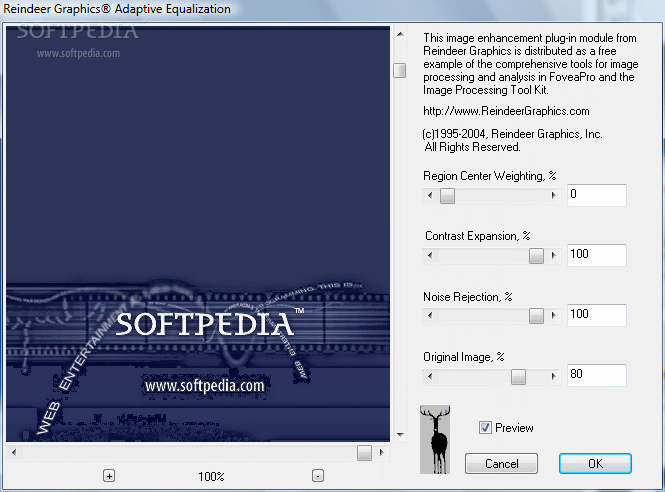Image resolution: width=665 pixels, height=492 pixels.
Task: Click Contrast Expansion slider left arrow
Action: point(430,255)
